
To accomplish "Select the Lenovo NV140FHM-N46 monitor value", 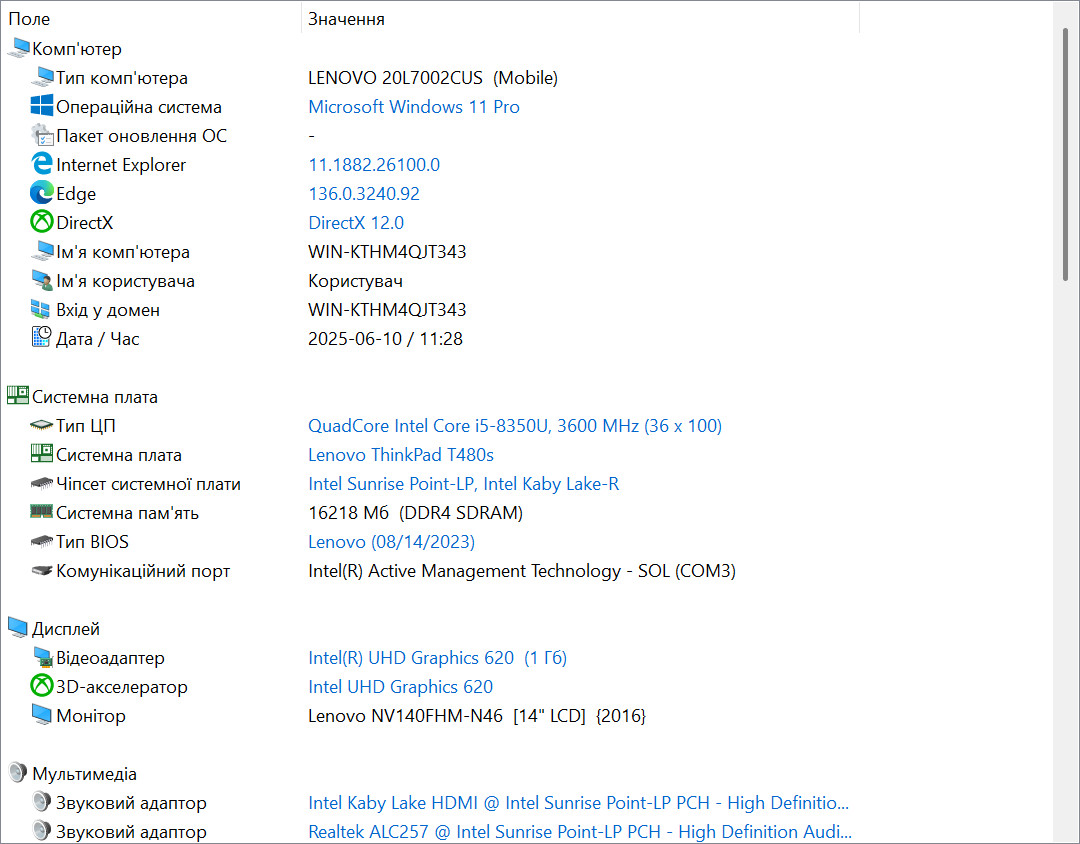I will point(477,716).
